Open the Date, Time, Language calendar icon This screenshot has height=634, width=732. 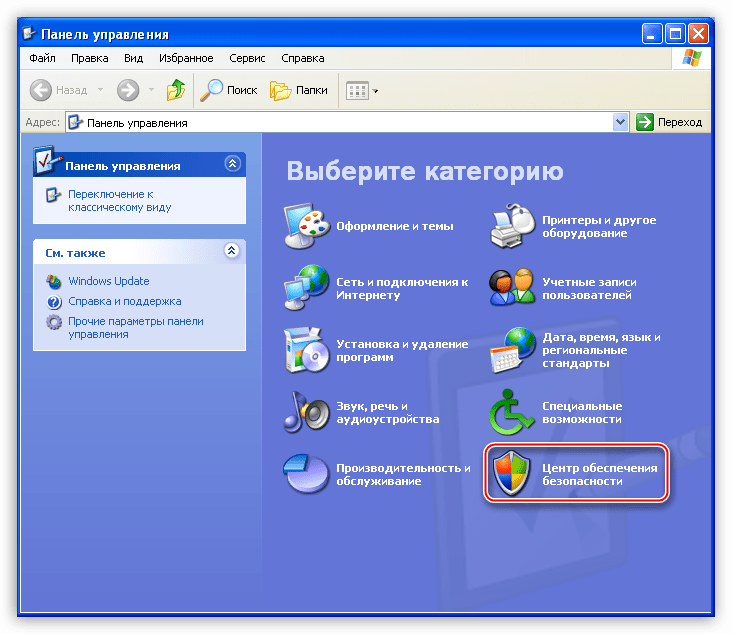tap(512, 350)
